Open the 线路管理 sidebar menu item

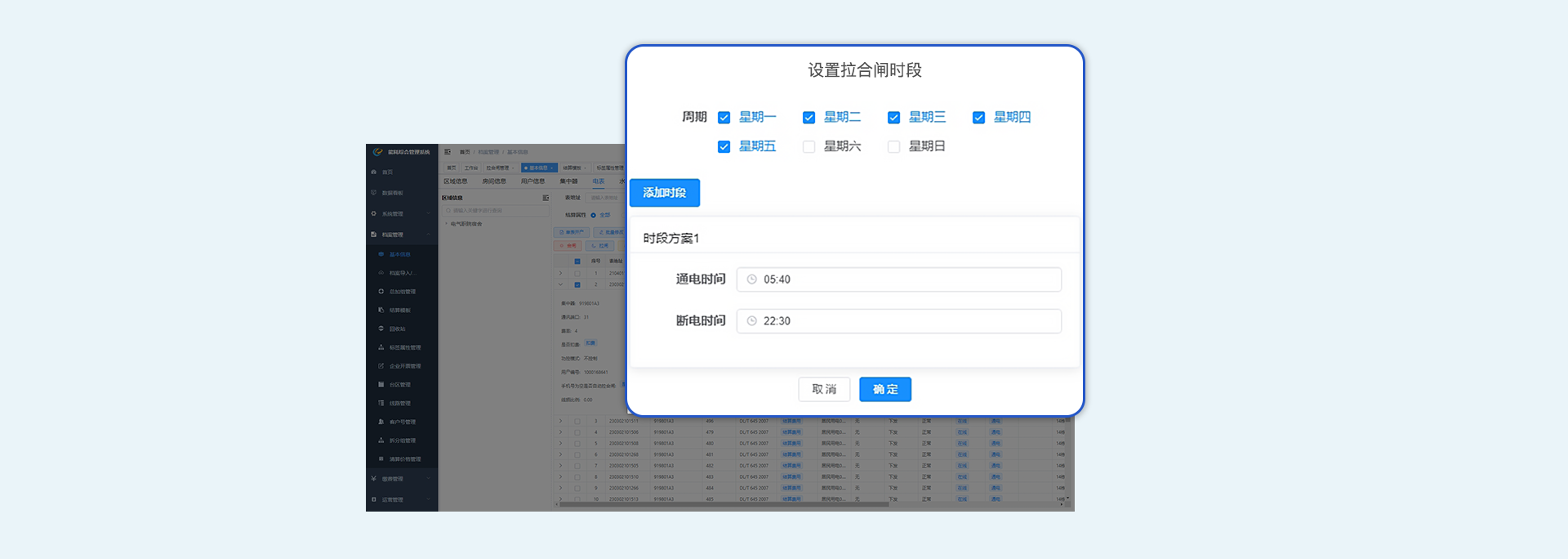399,403
